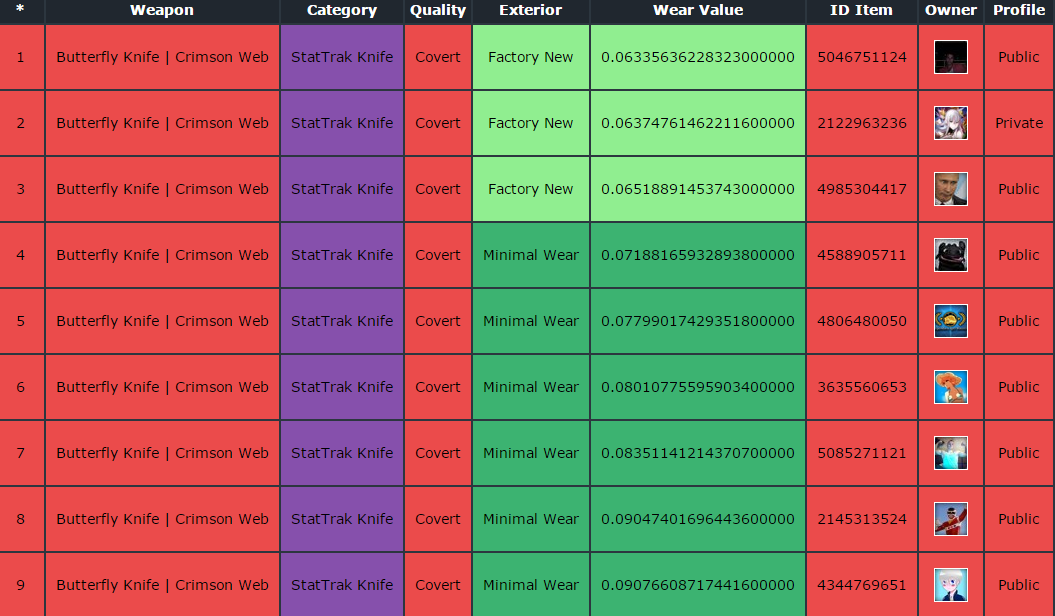Viewport: 1055px width, 616px height.
Task: Select wear value 0.08010775595903400000
Action: (698, 387)
